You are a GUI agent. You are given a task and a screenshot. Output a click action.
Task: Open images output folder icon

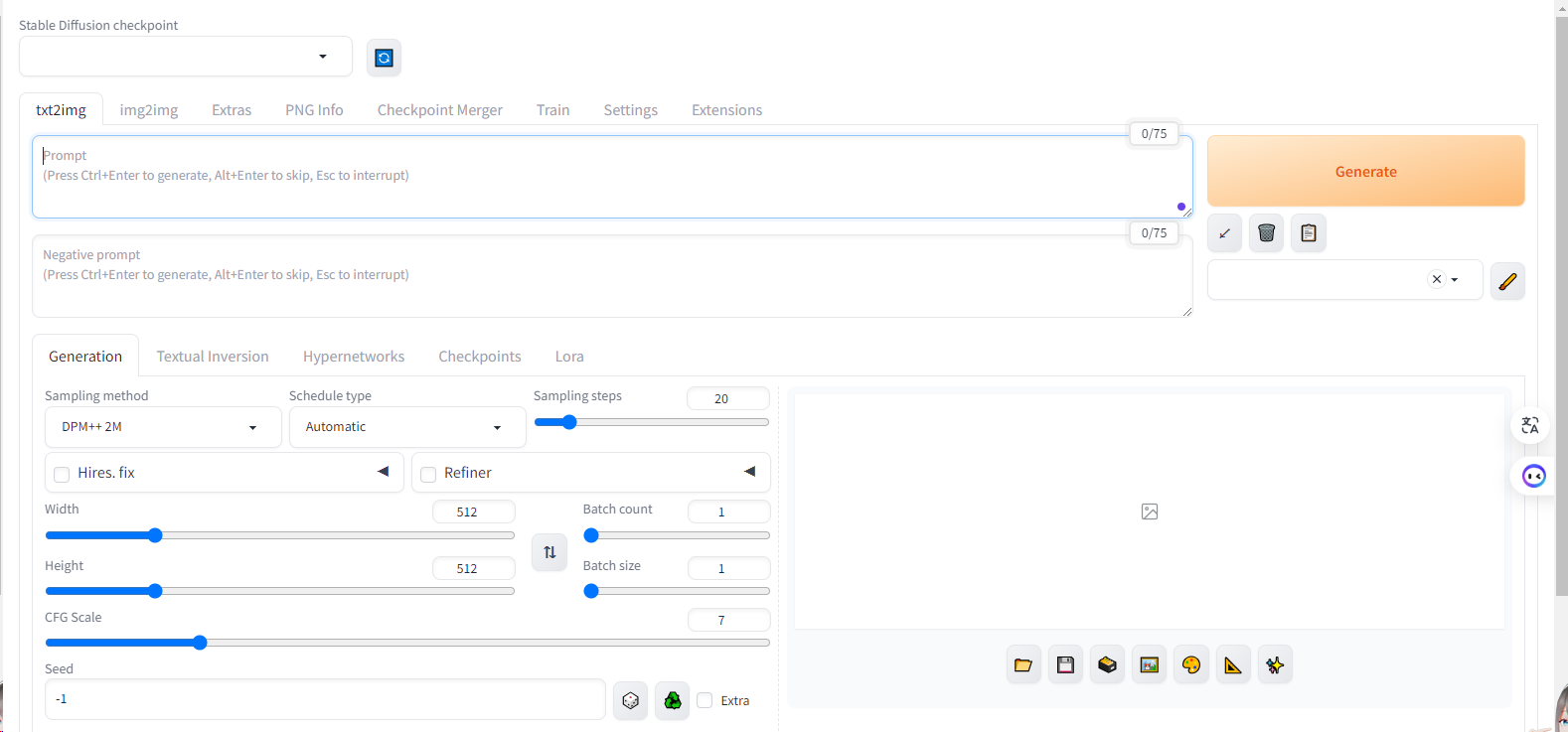coord(1023,665)
